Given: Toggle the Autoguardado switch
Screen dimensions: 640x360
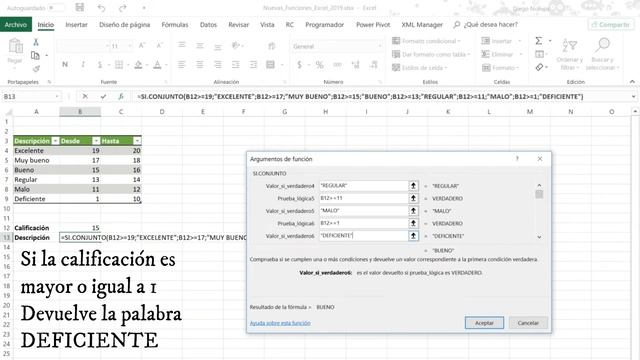Looking at the screenshot, I should click(x=56, y=8).
